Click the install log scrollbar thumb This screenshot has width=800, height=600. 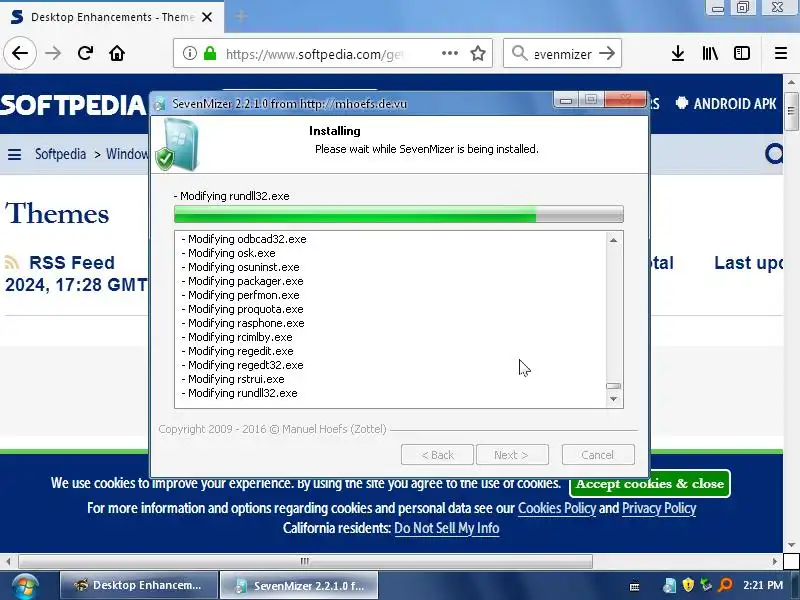point(613,386)
